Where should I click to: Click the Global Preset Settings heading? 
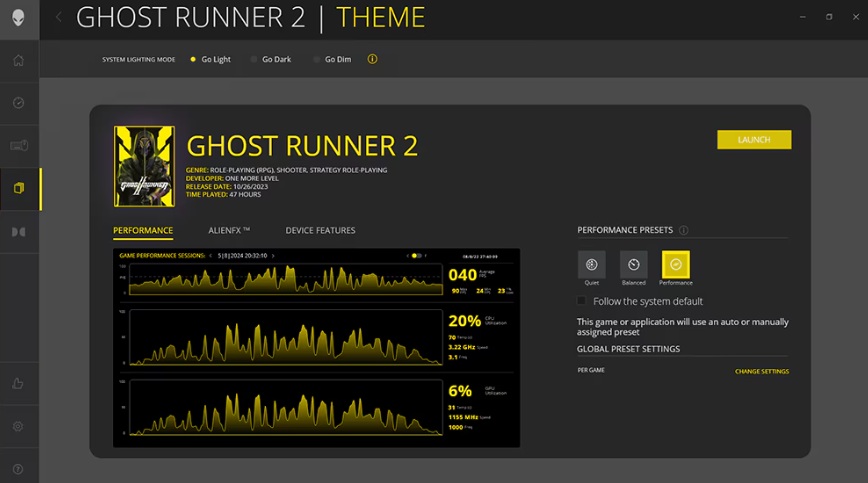628,349
